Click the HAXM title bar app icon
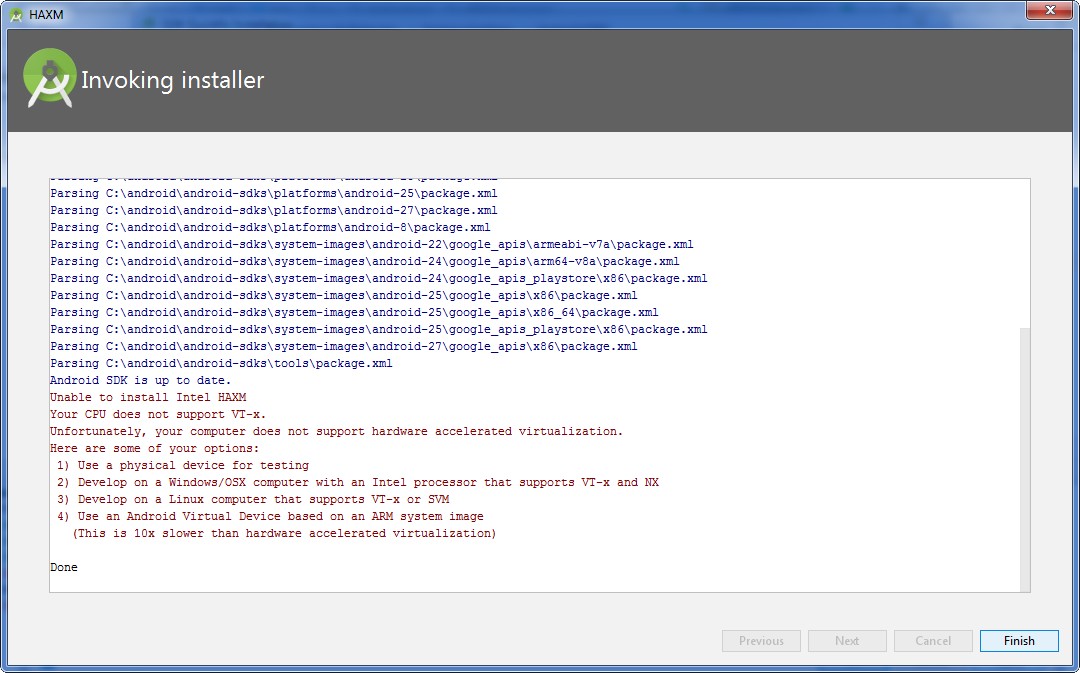This screenshot has width=1080, height=673. coord(17,14)
